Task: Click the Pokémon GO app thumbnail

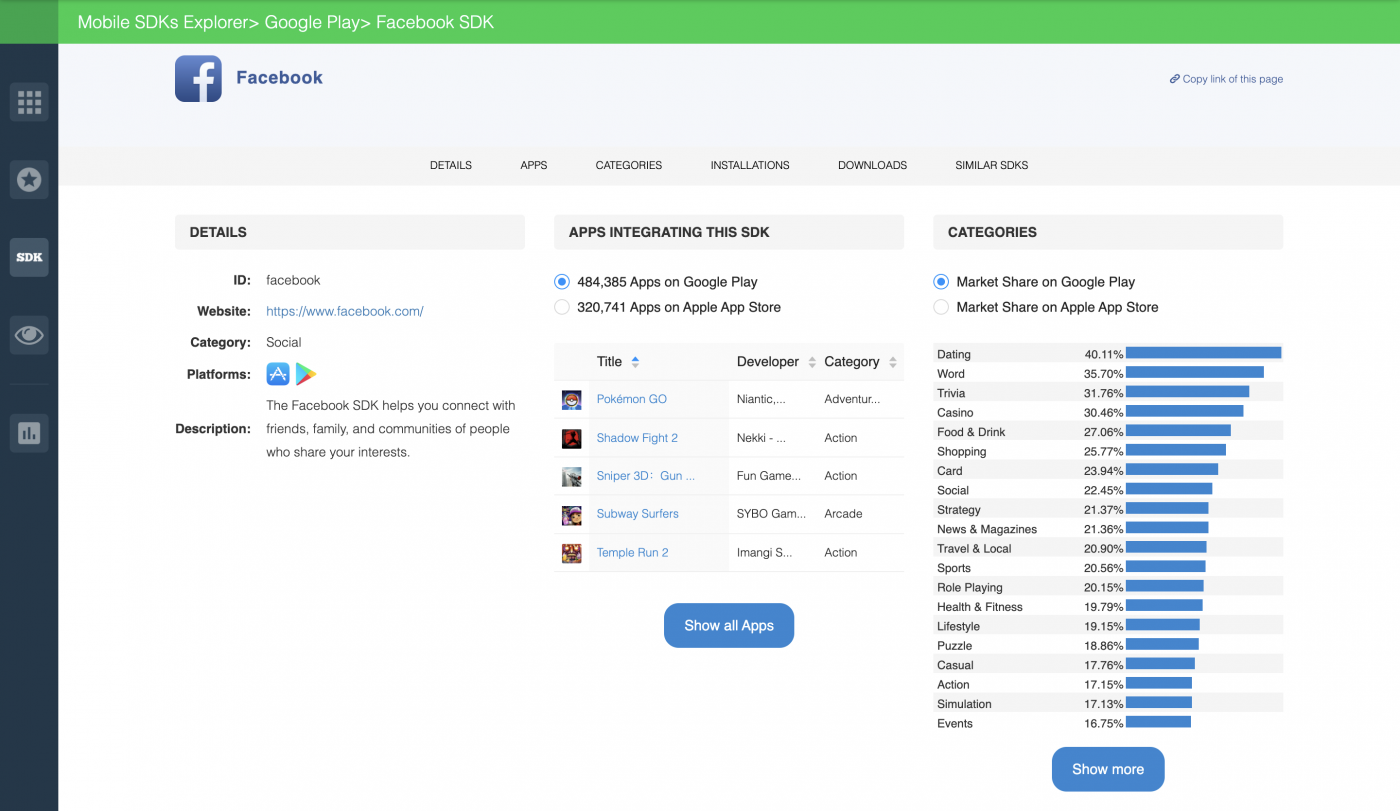Action: pyautogui.click(x=571, y=399)
